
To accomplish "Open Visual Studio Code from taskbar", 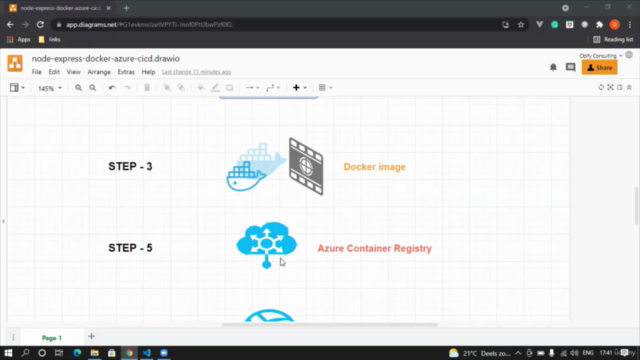I will pyautogui.click(x=147, y=353).
